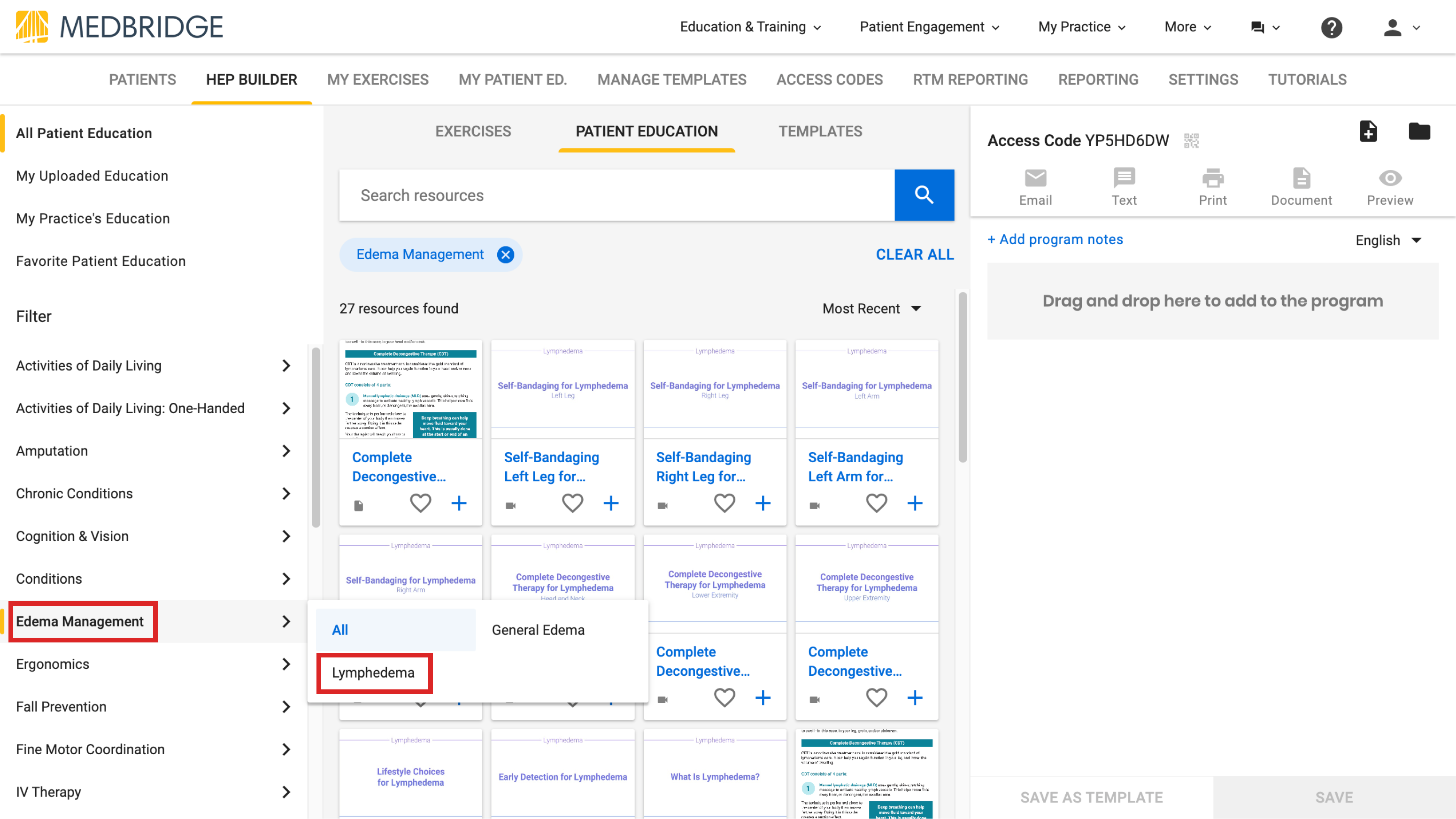Select Lymphedema subcategory

click(373, 672)
